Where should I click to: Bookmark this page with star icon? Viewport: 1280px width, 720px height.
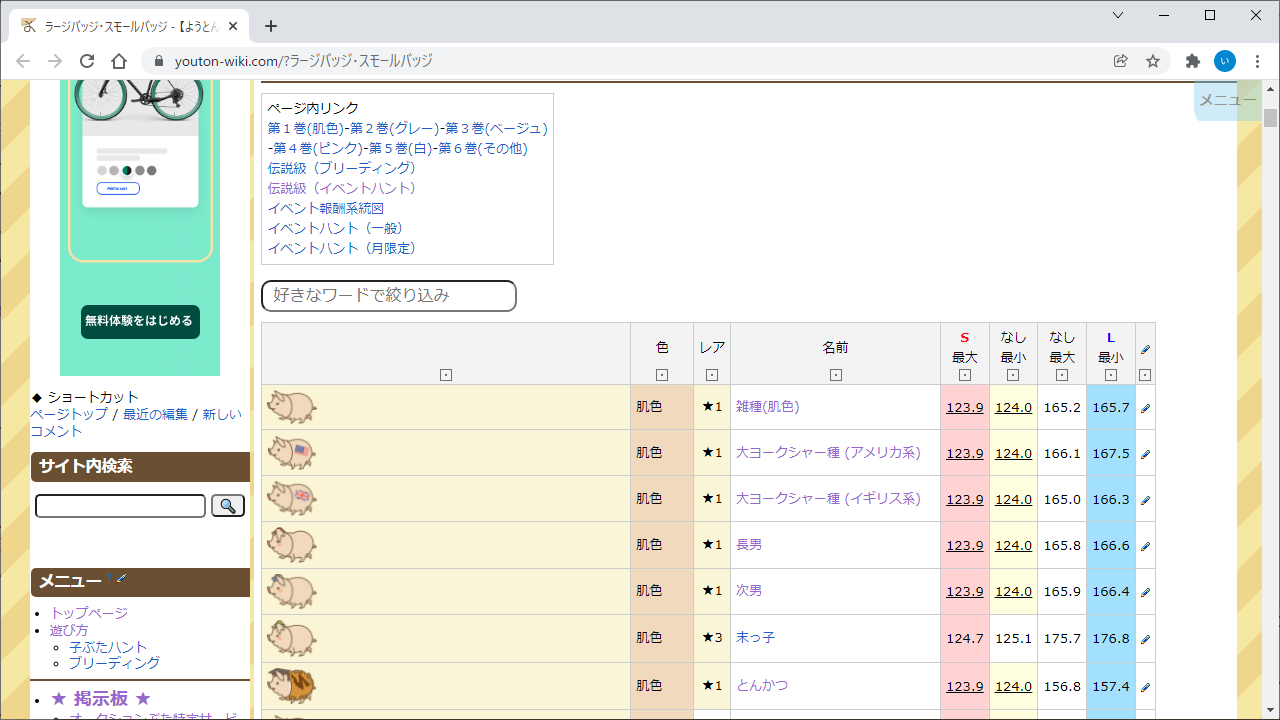pyautogui.click(x=1153, y=61)
